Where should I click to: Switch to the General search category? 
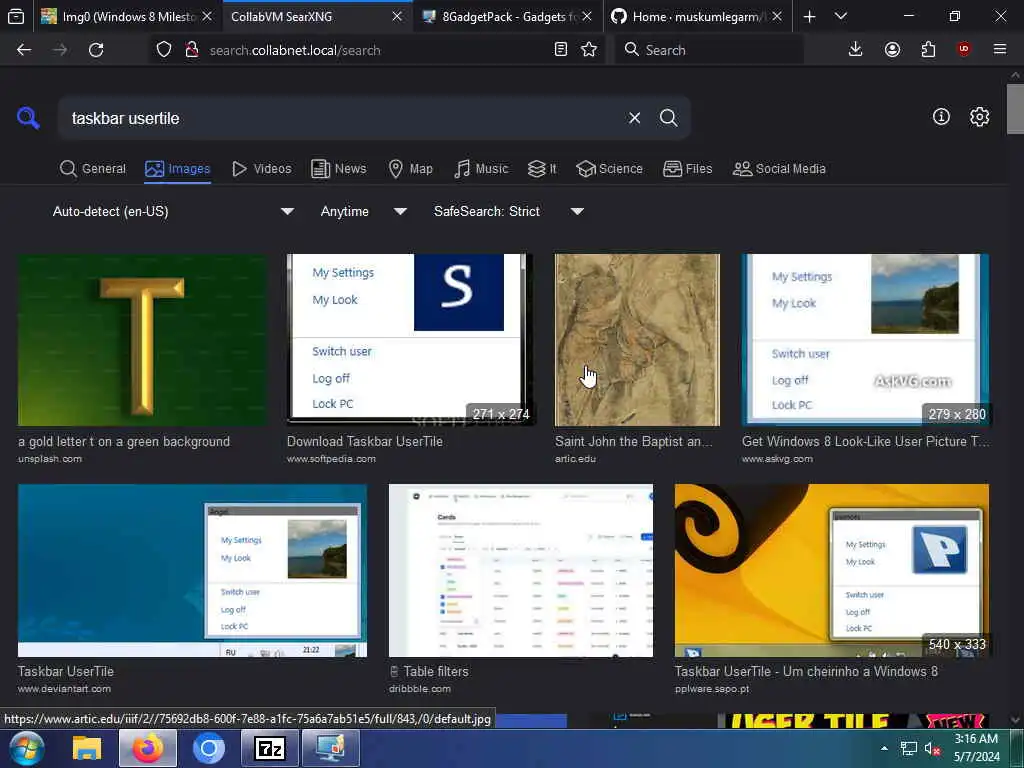pos(92,168)
